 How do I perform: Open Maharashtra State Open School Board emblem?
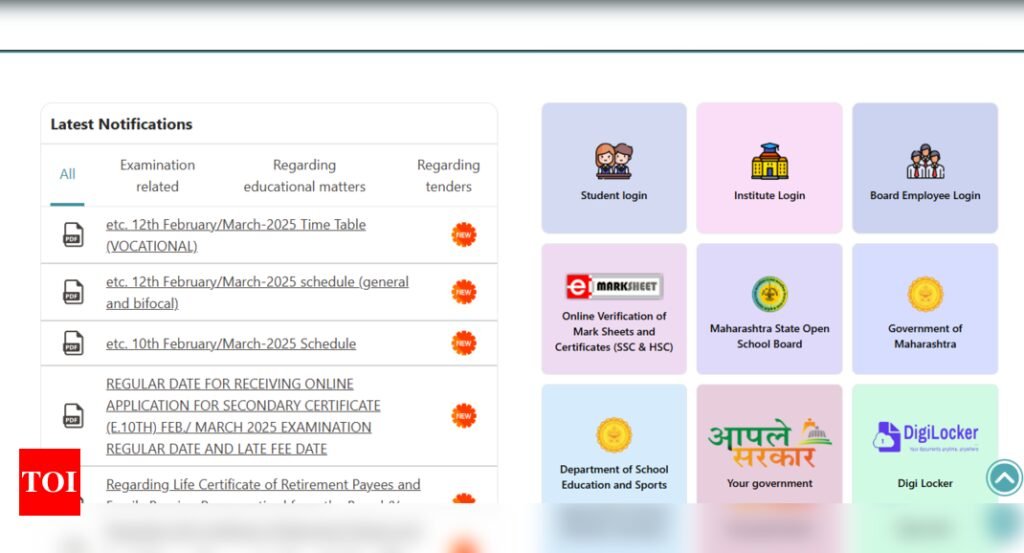tap(769, 294)
